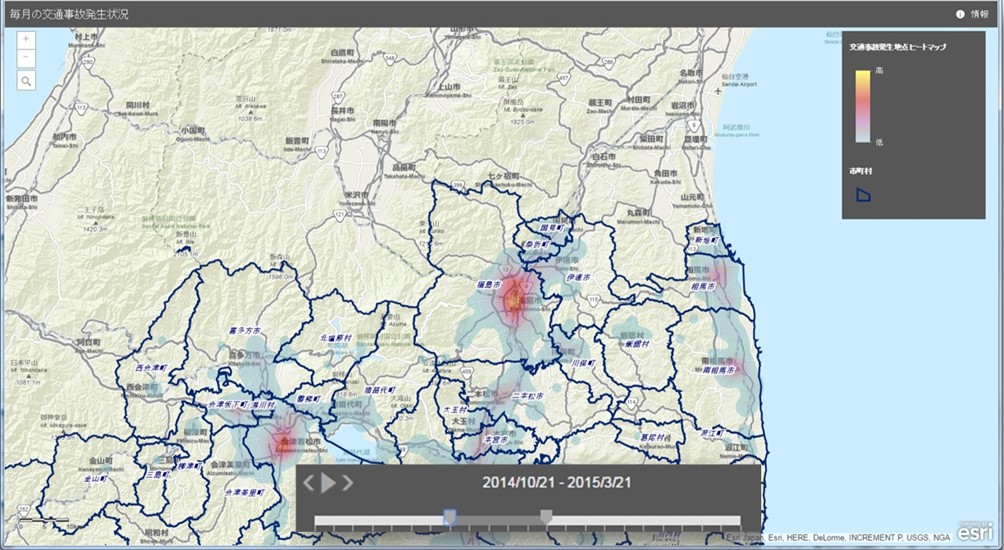Zoom out the map with minus button
This screenshot has width=1004, height=550.
[x=25, y=58]
